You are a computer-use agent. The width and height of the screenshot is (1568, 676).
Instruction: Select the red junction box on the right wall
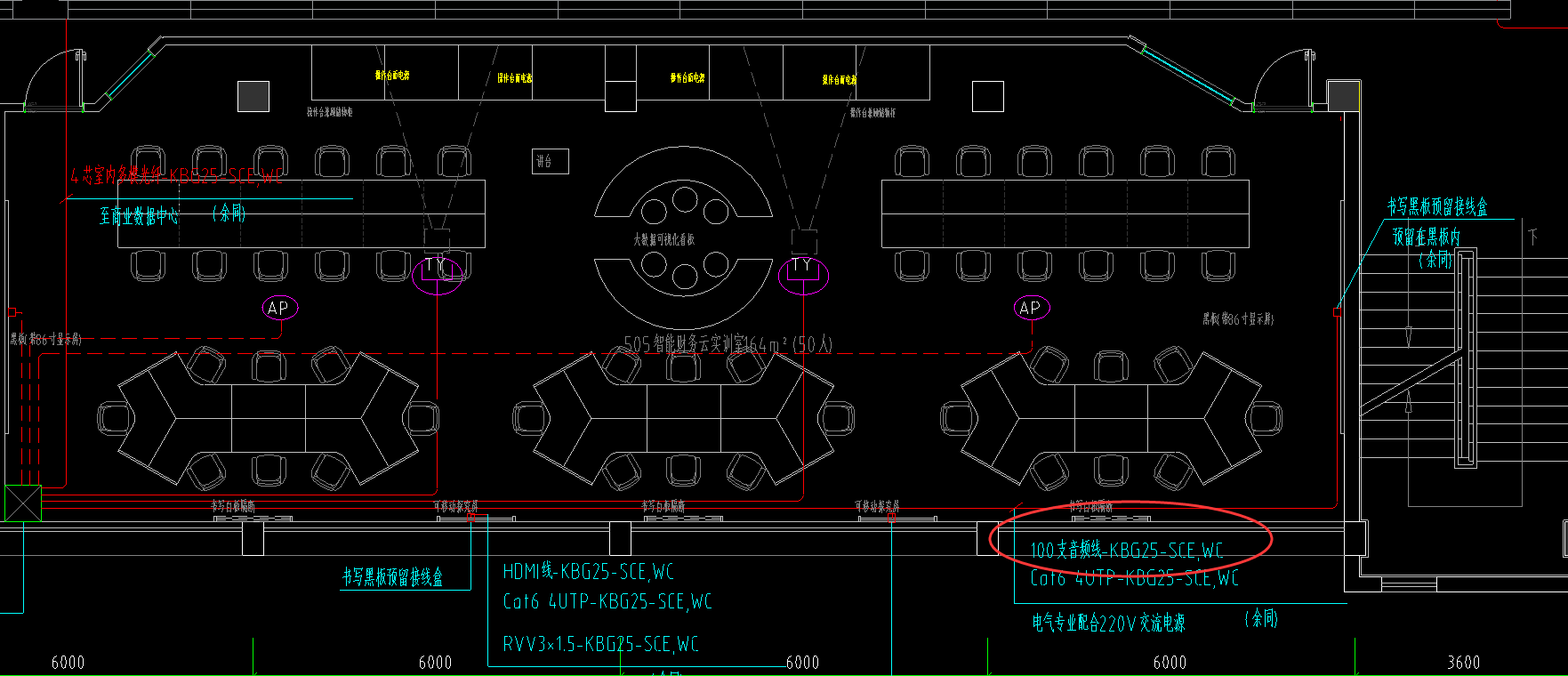tap(1337, 312)
